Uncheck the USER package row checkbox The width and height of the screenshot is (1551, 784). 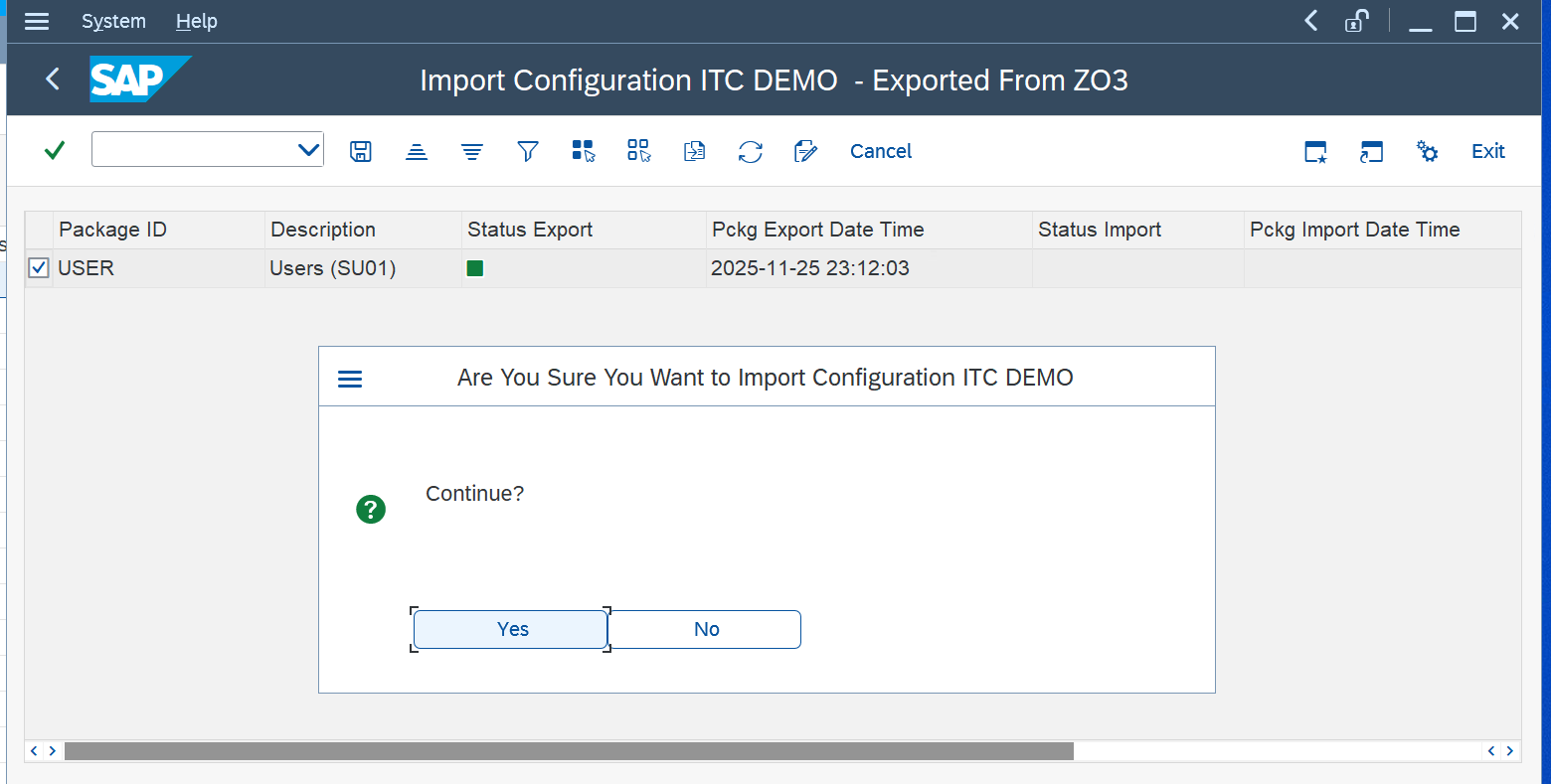[x=39, y=268]
